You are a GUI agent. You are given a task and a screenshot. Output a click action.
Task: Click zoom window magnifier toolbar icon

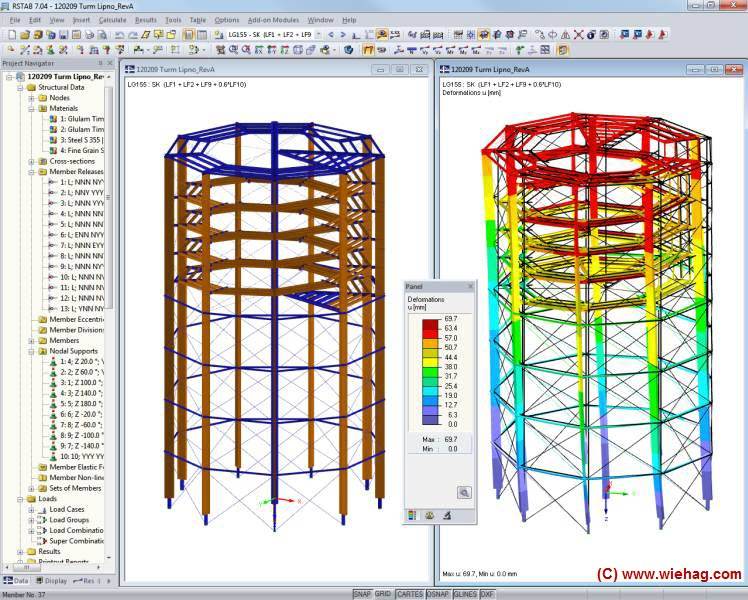pos(233,50)
